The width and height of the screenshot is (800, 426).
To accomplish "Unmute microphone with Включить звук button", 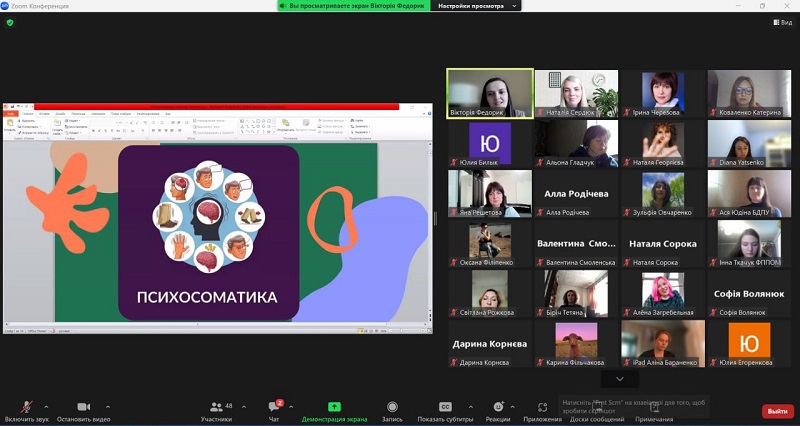I will (x=26, y=409).
